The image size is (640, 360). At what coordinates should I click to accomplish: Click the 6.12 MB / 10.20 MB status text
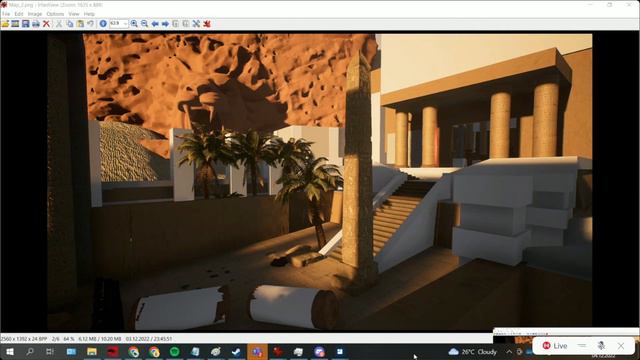[x=100, y=339]
